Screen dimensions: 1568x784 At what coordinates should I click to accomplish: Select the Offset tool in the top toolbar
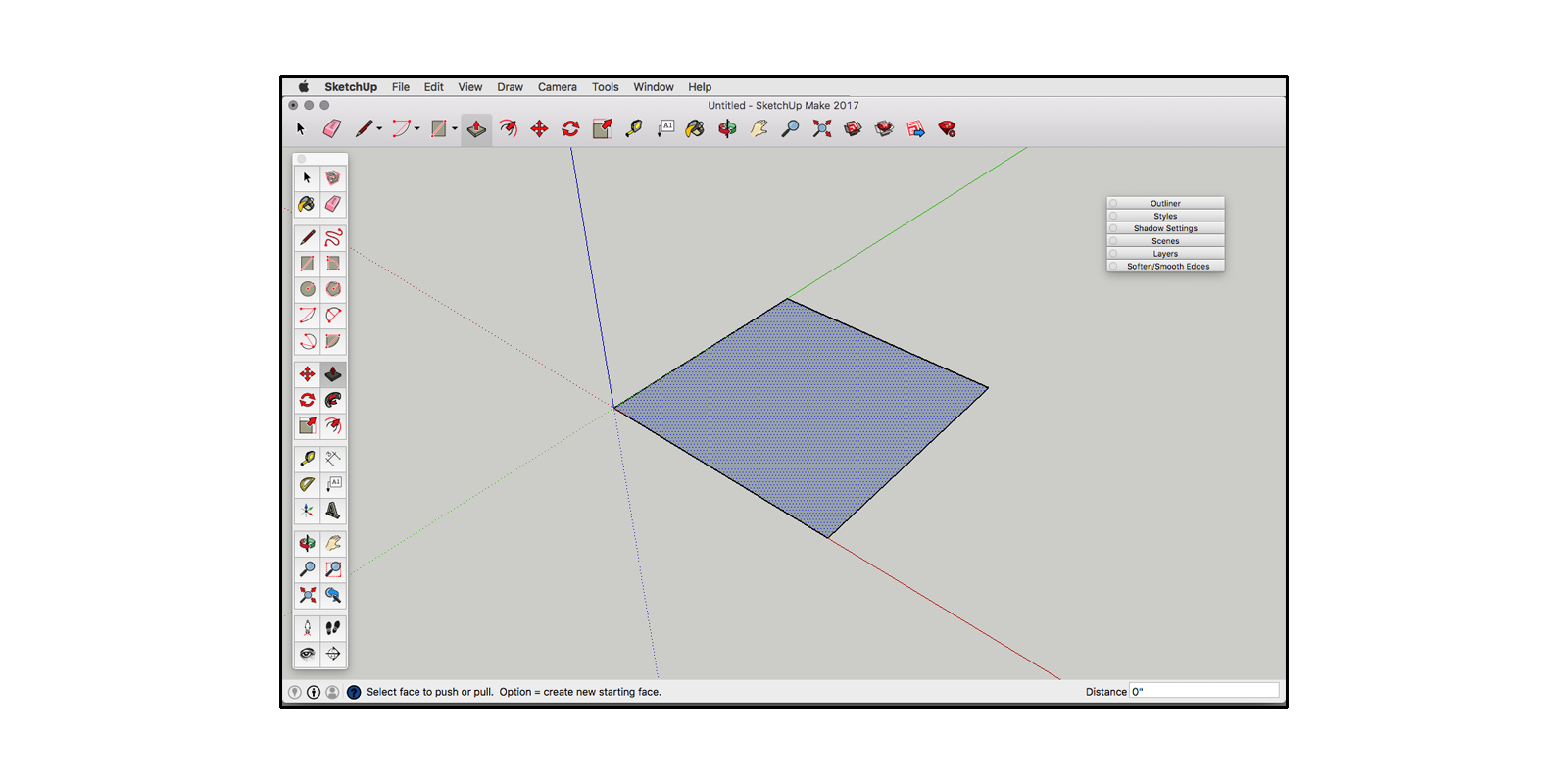(508, 128)
